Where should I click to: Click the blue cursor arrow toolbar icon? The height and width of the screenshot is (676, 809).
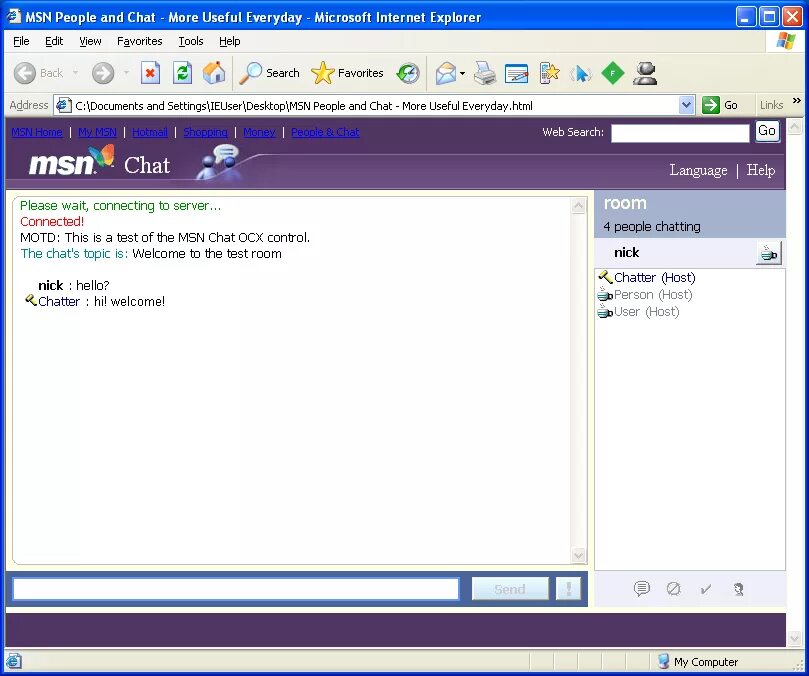[581, 73]
